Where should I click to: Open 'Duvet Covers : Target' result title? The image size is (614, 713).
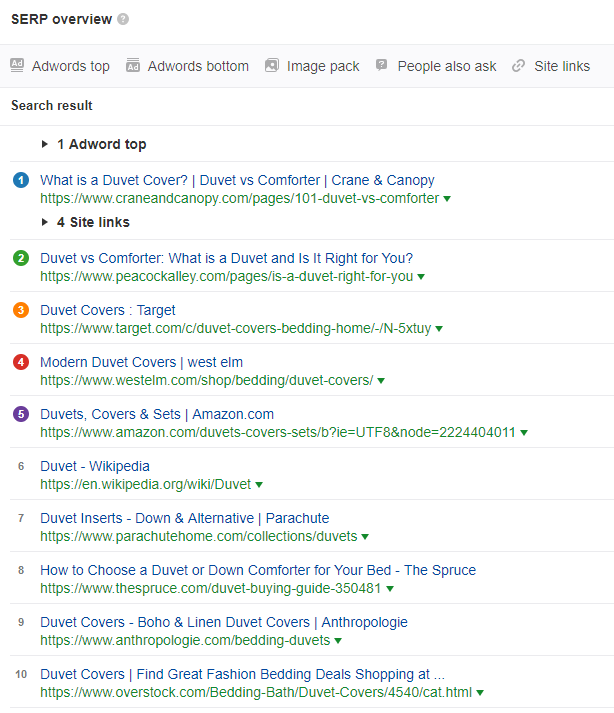(108, 310)
